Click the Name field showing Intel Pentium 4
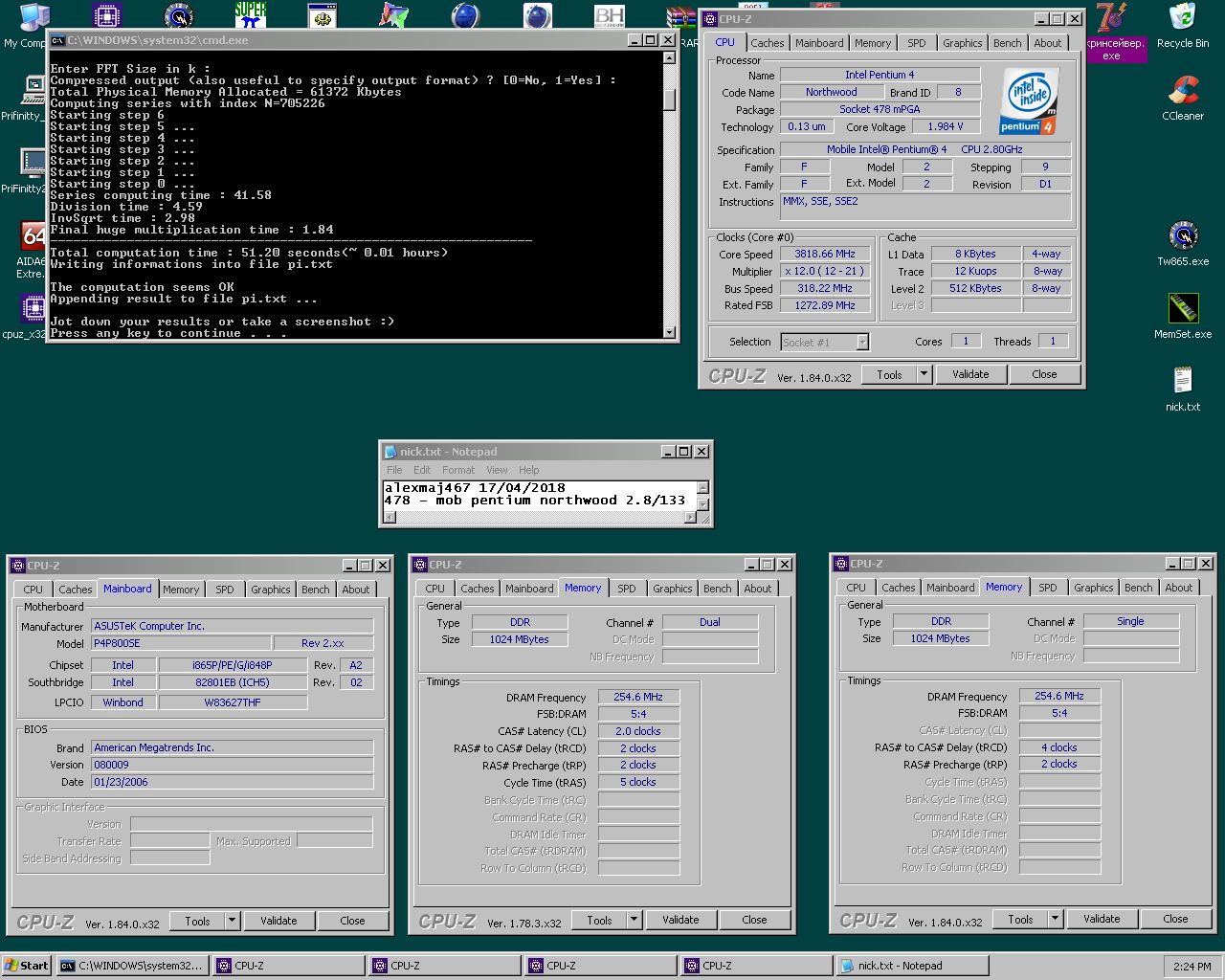The width and height of the screenshot is (1225, 980). point(880,75)
